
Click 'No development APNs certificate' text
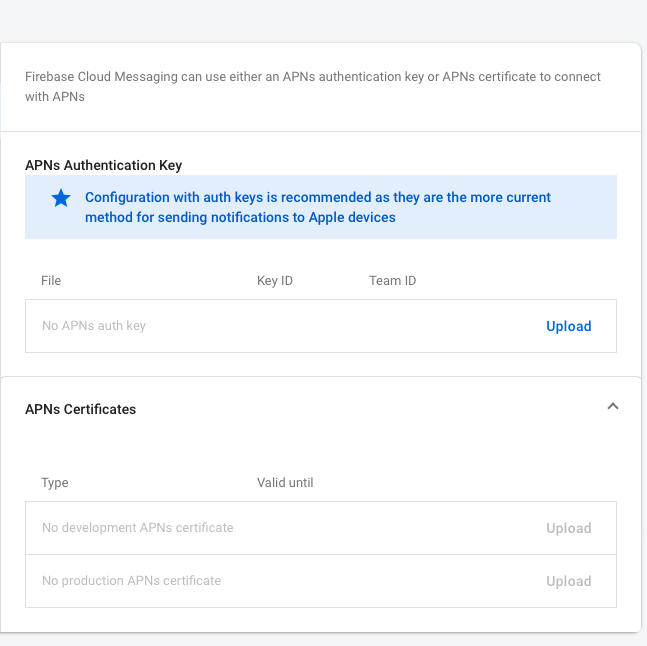[137, 528]
